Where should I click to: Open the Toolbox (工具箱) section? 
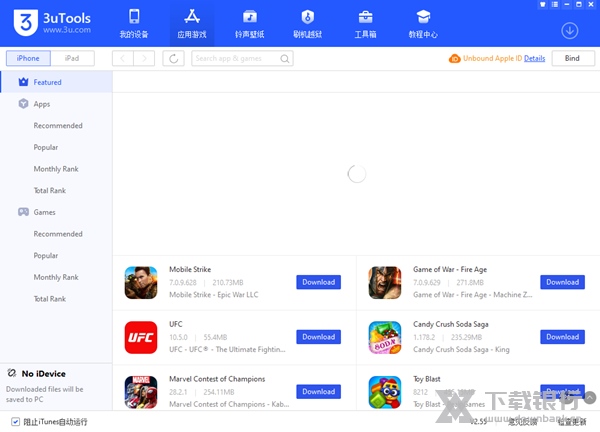point(365,24)
